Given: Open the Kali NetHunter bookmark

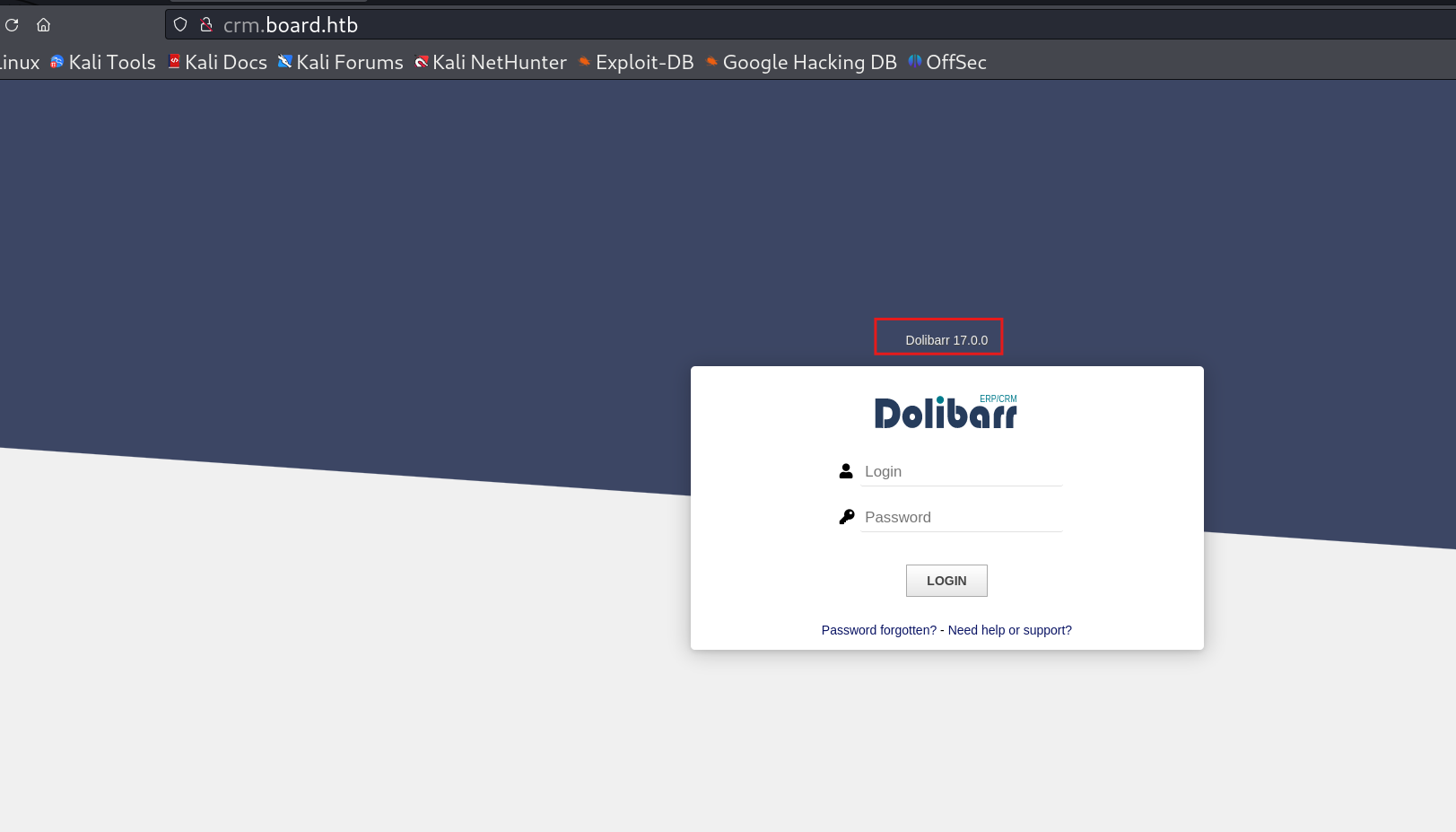Looking at the screenshot, I should tap(491, 62).
